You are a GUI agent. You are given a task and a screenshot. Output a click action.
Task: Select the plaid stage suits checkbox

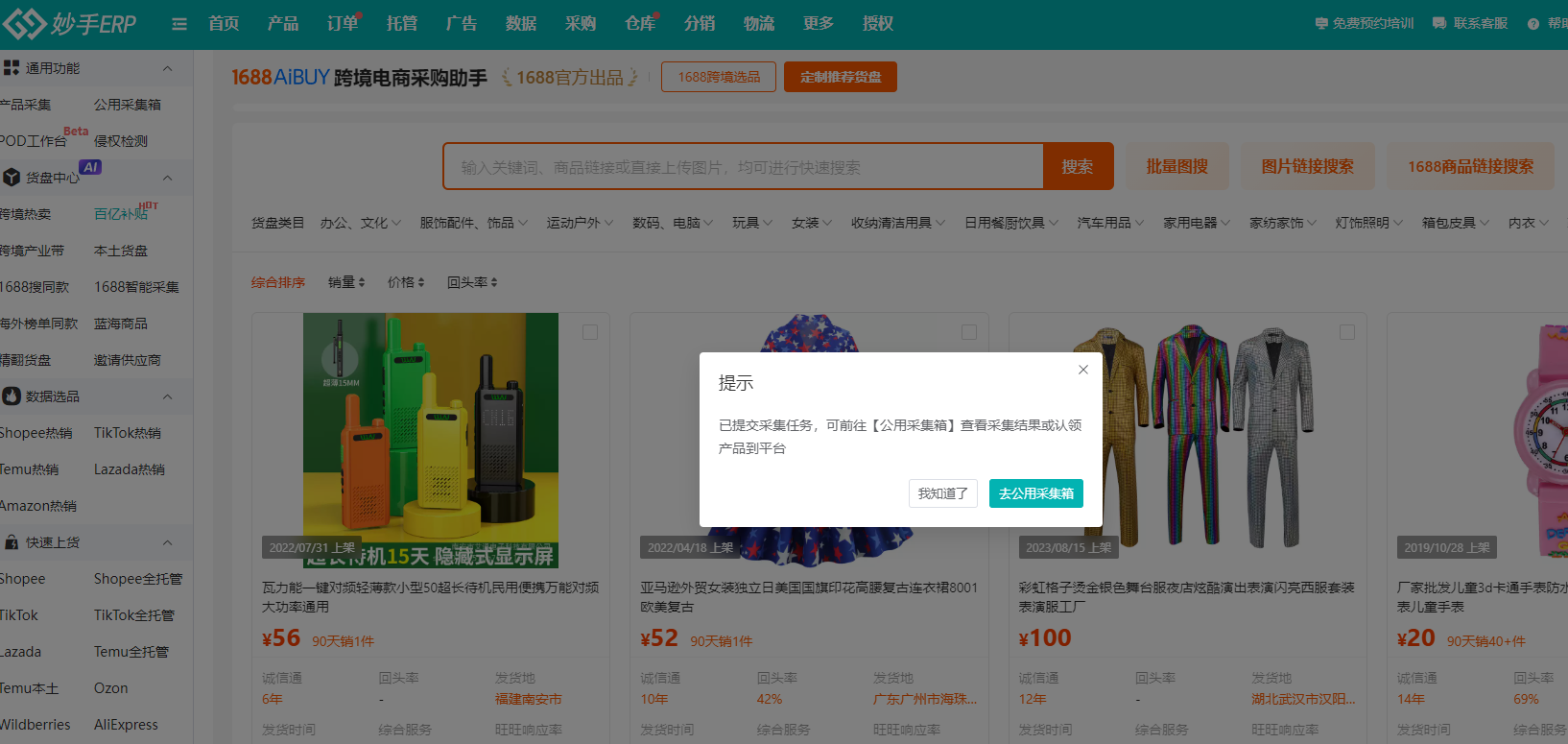tap(1347, 332)
